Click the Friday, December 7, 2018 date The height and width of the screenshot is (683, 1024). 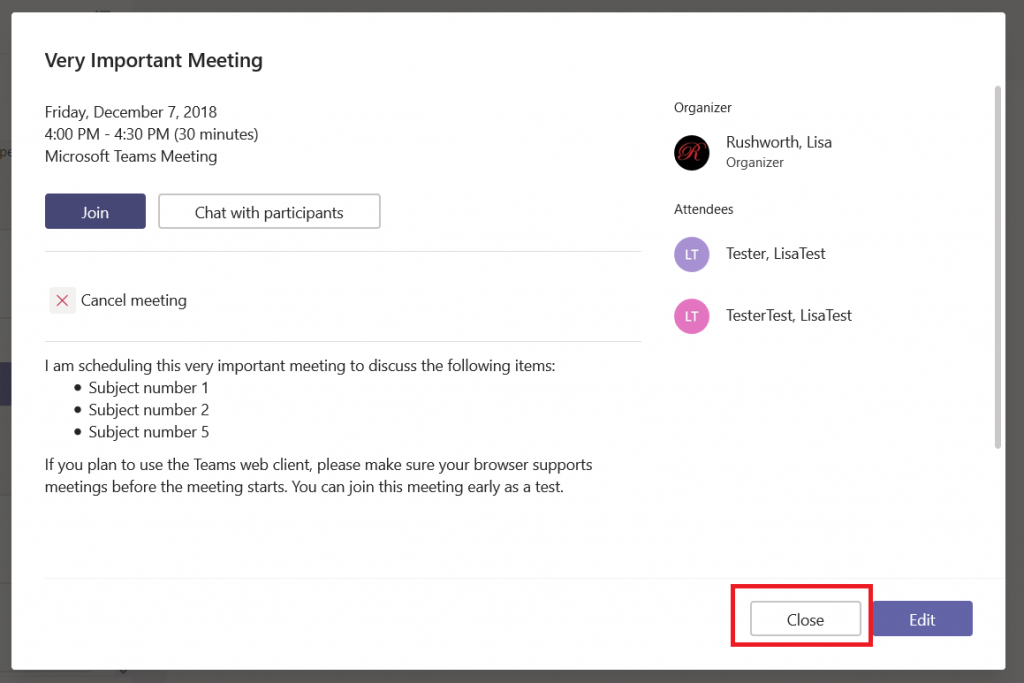click(131, 112)
